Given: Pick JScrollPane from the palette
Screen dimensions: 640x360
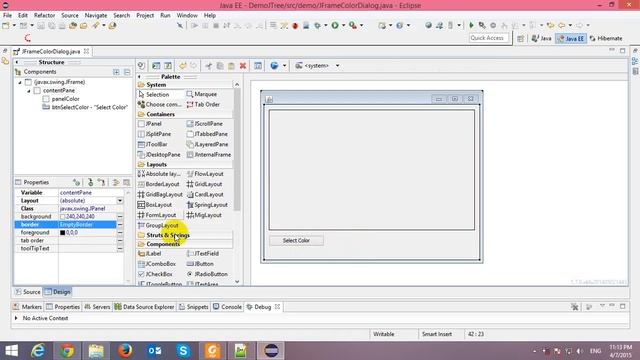Looking at the screenshot, I should [205, 124].
